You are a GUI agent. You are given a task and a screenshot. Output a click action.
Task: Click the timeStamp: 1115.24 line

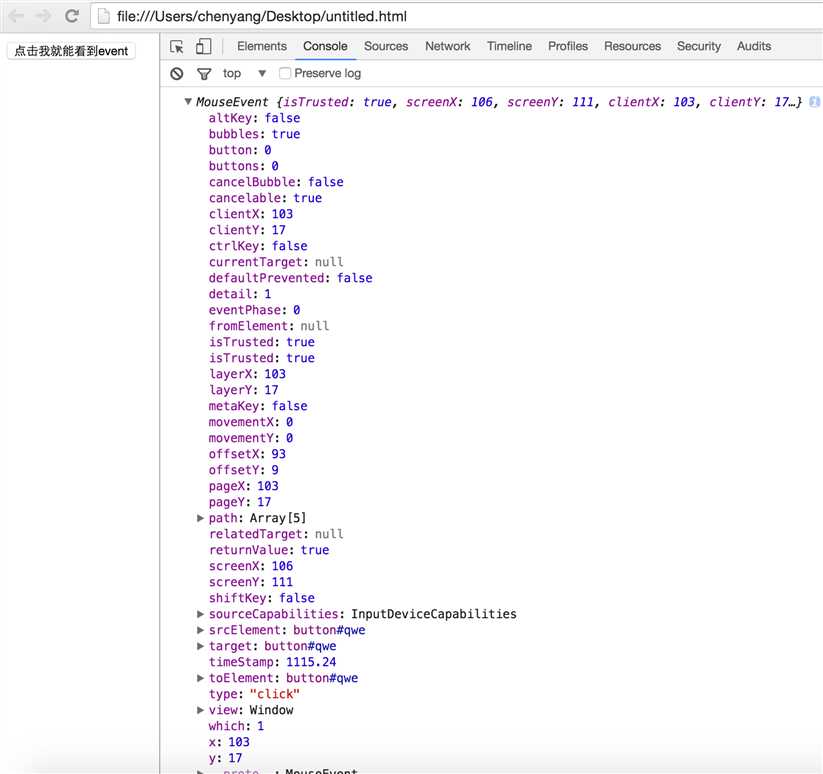click(272, 662)
